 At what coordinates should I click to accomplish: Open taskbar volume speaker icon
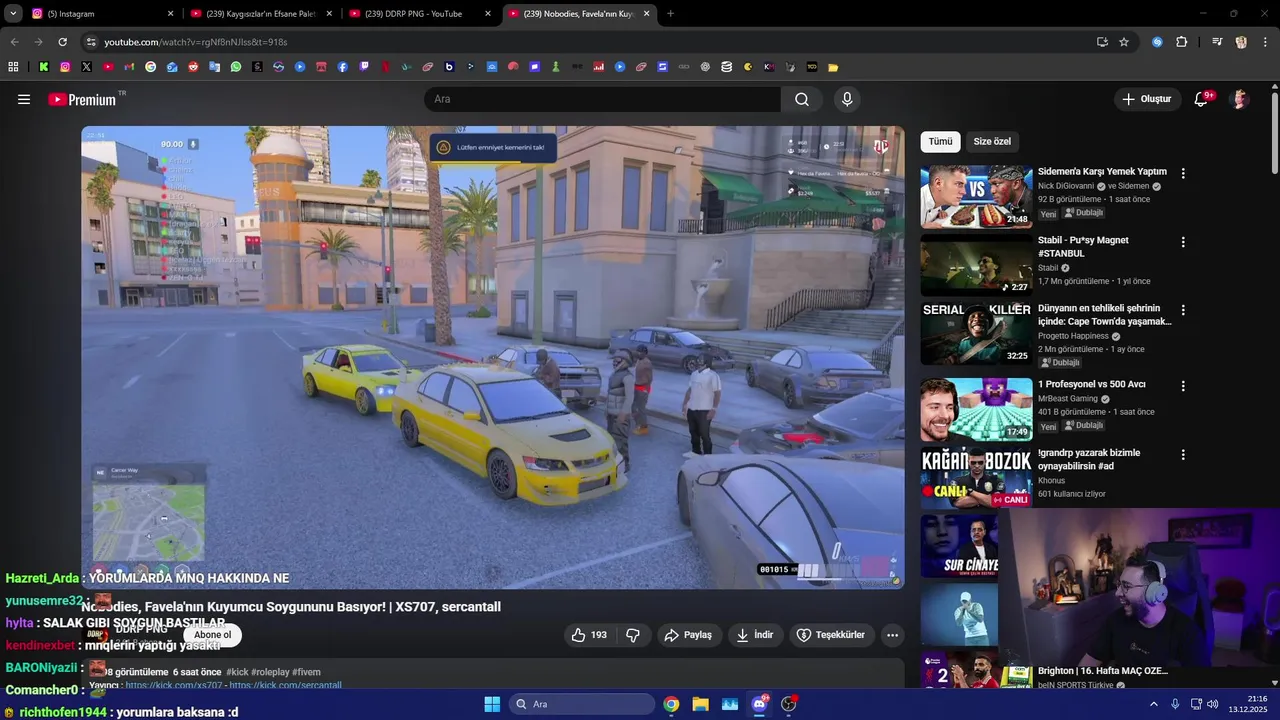pos(1213,704)
